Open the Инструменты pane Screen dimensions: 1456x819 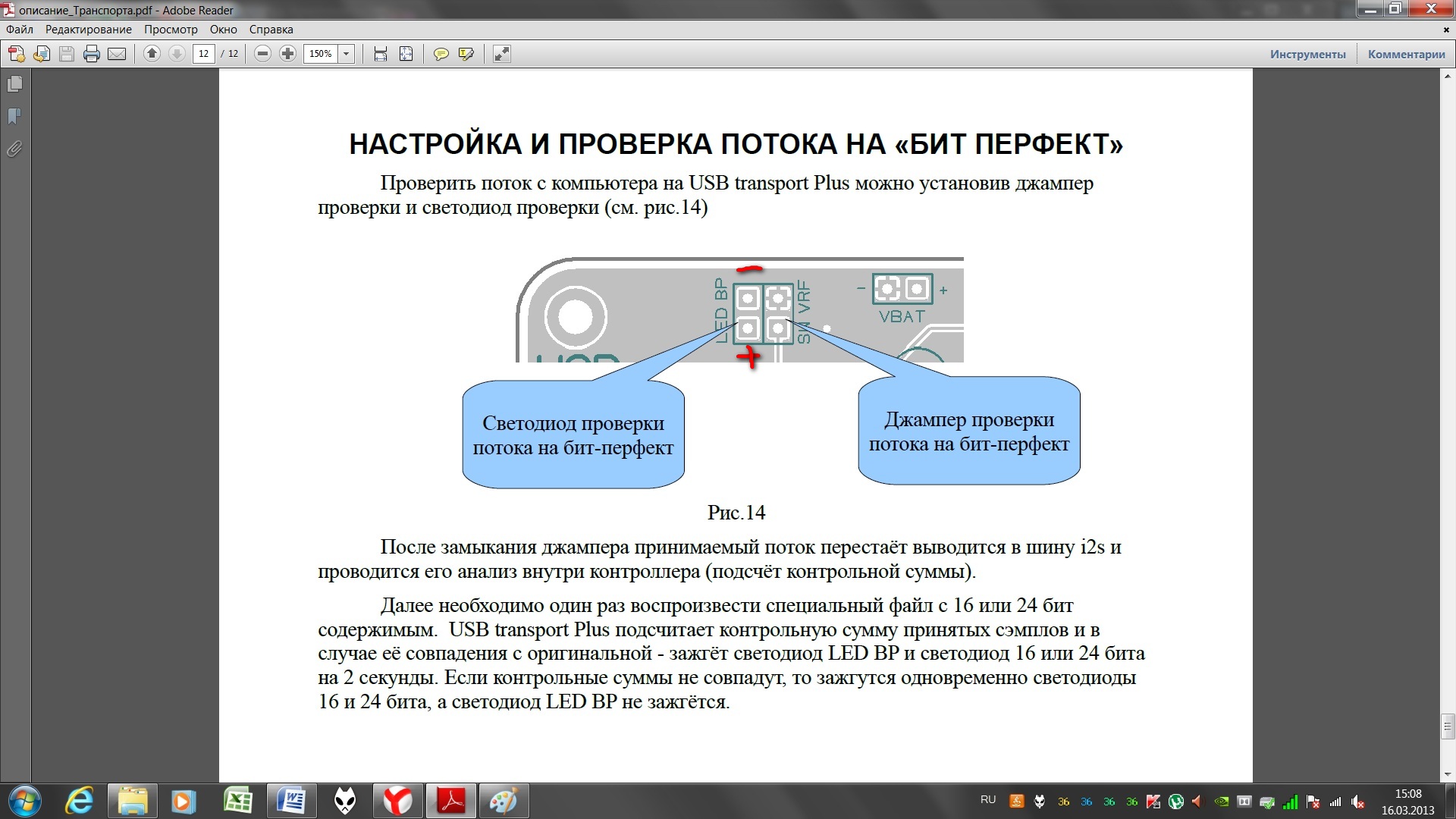tap(1308, 55)
